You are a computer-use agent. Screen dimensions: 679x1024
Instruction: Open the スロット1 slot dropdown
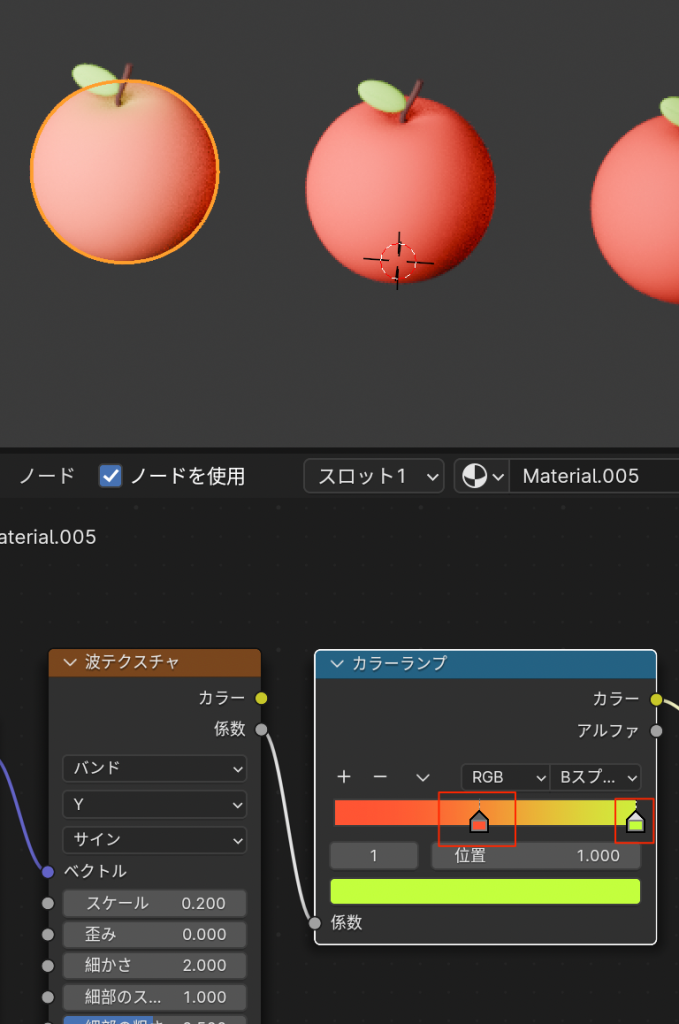click(x=374, y=476)
